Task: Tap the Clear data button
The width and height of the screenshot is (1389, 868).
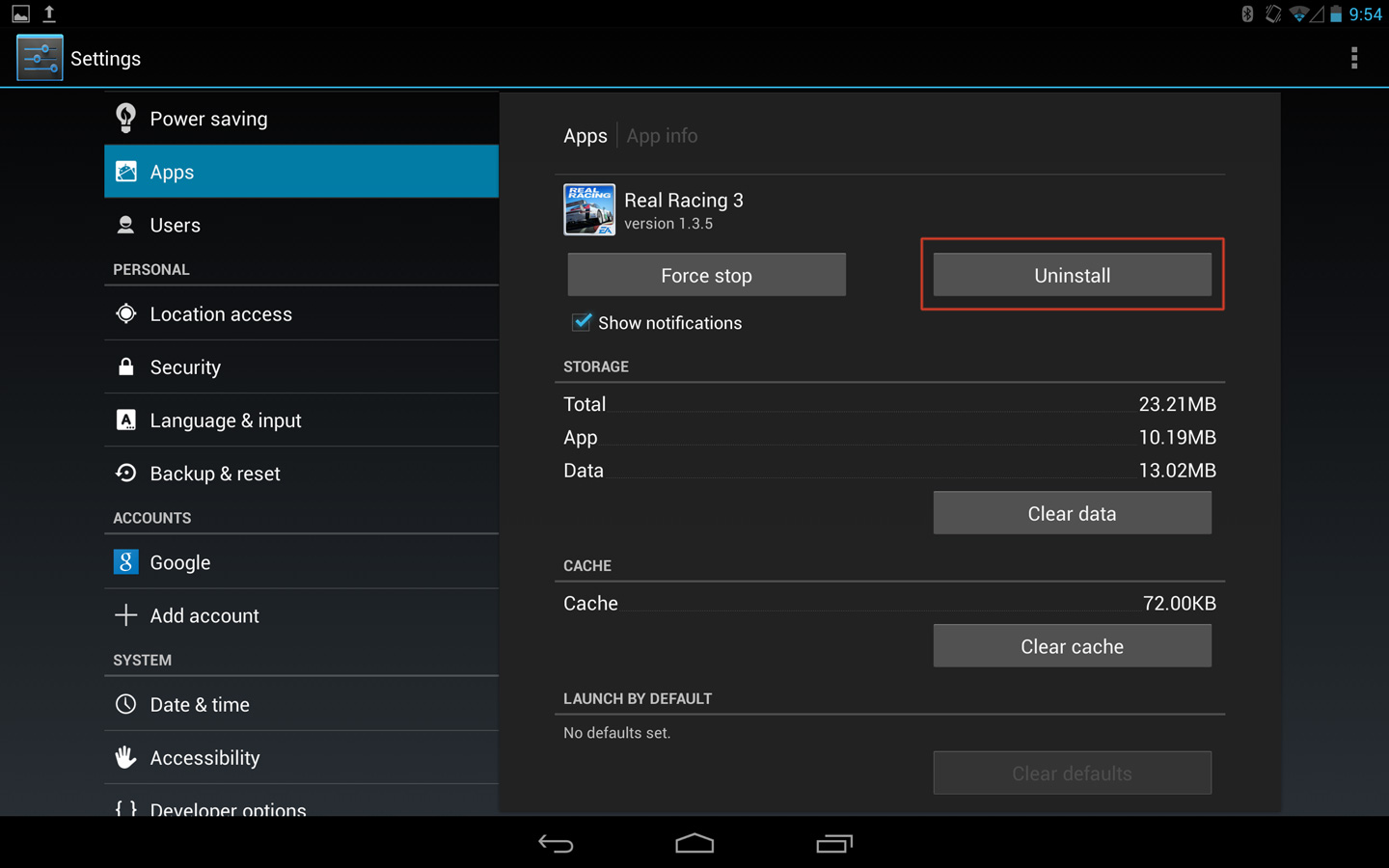Action: (1072, 513)
